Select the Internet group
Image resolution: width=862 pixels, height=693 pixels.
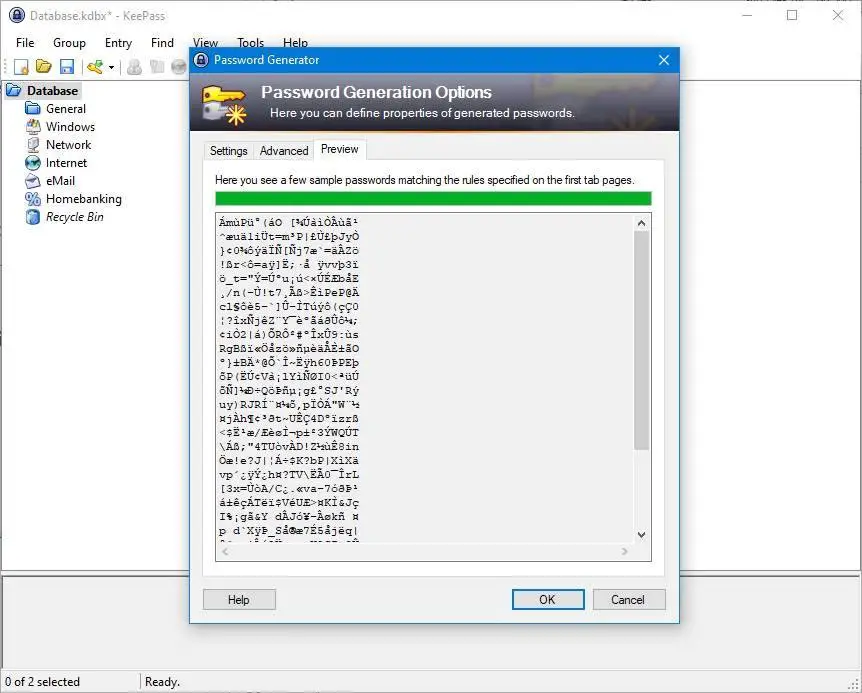pos(67,163)
